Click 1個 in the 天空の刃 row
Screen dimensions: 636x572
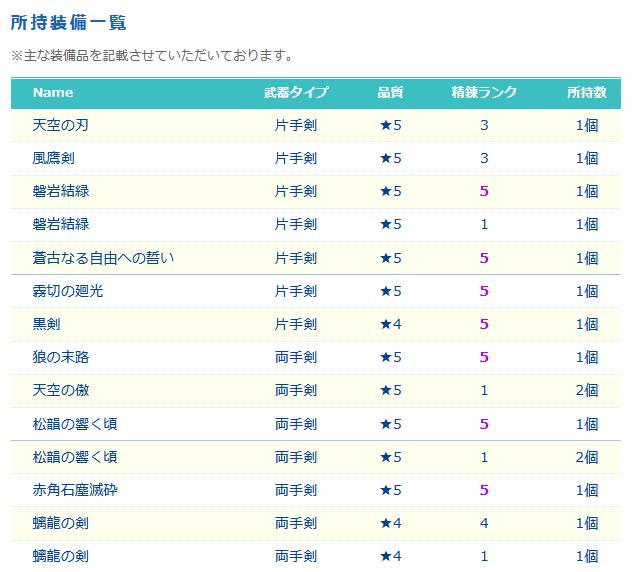[x=587, y=125]
